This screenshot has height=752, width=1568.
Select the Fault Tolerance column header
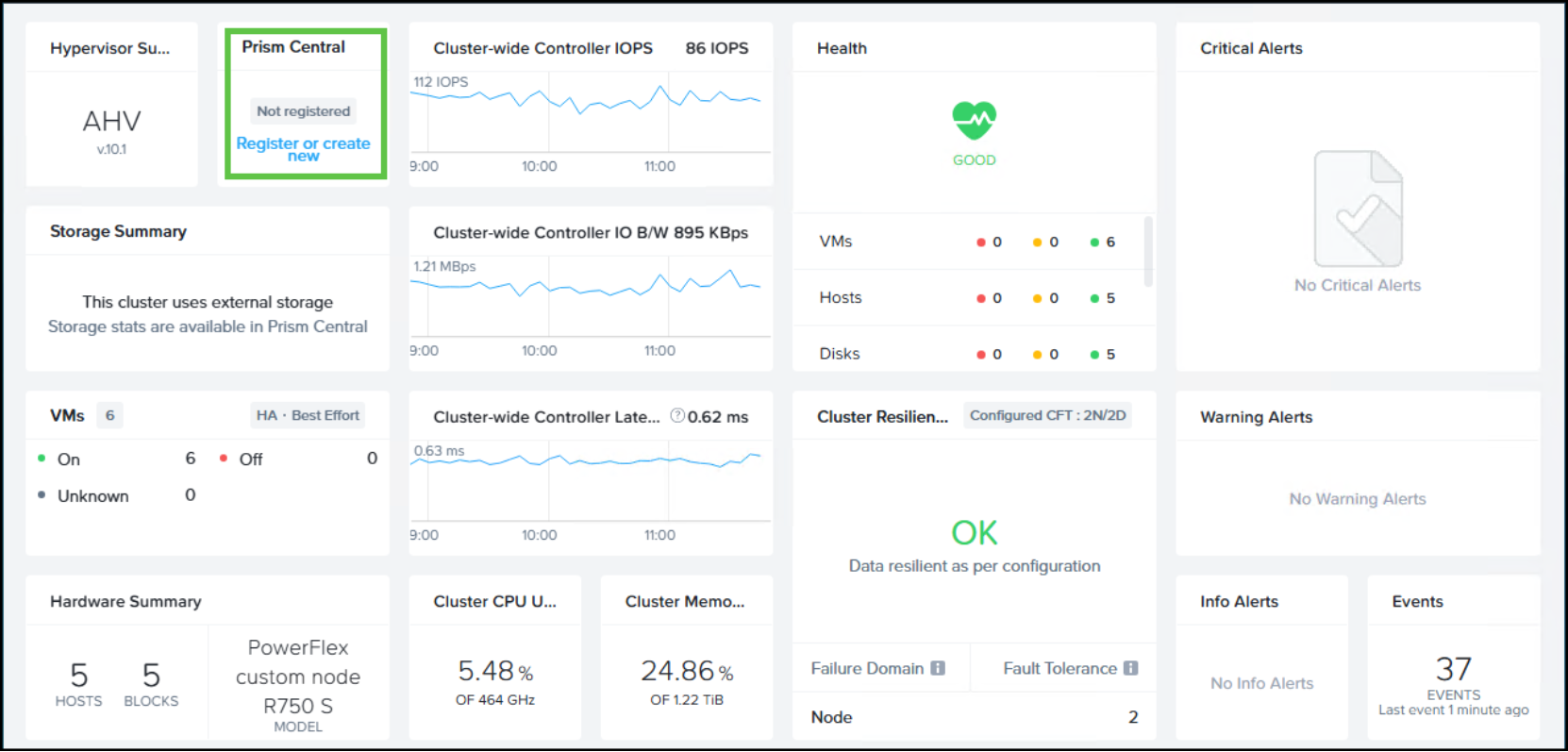tap(1070, 668)
